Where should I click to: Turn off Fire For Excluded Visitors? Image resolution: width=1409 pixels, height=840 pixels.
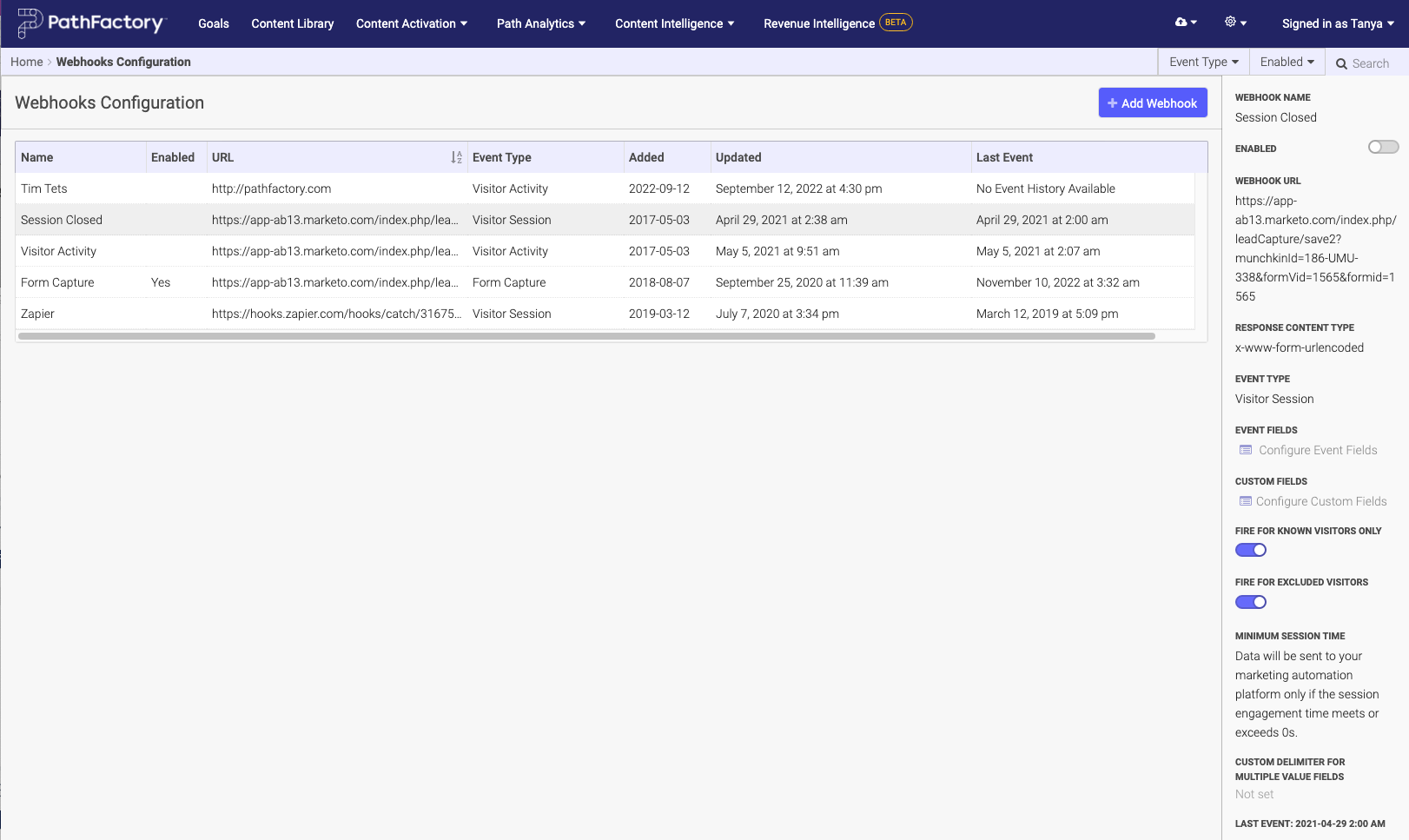tap(1251, 601)
